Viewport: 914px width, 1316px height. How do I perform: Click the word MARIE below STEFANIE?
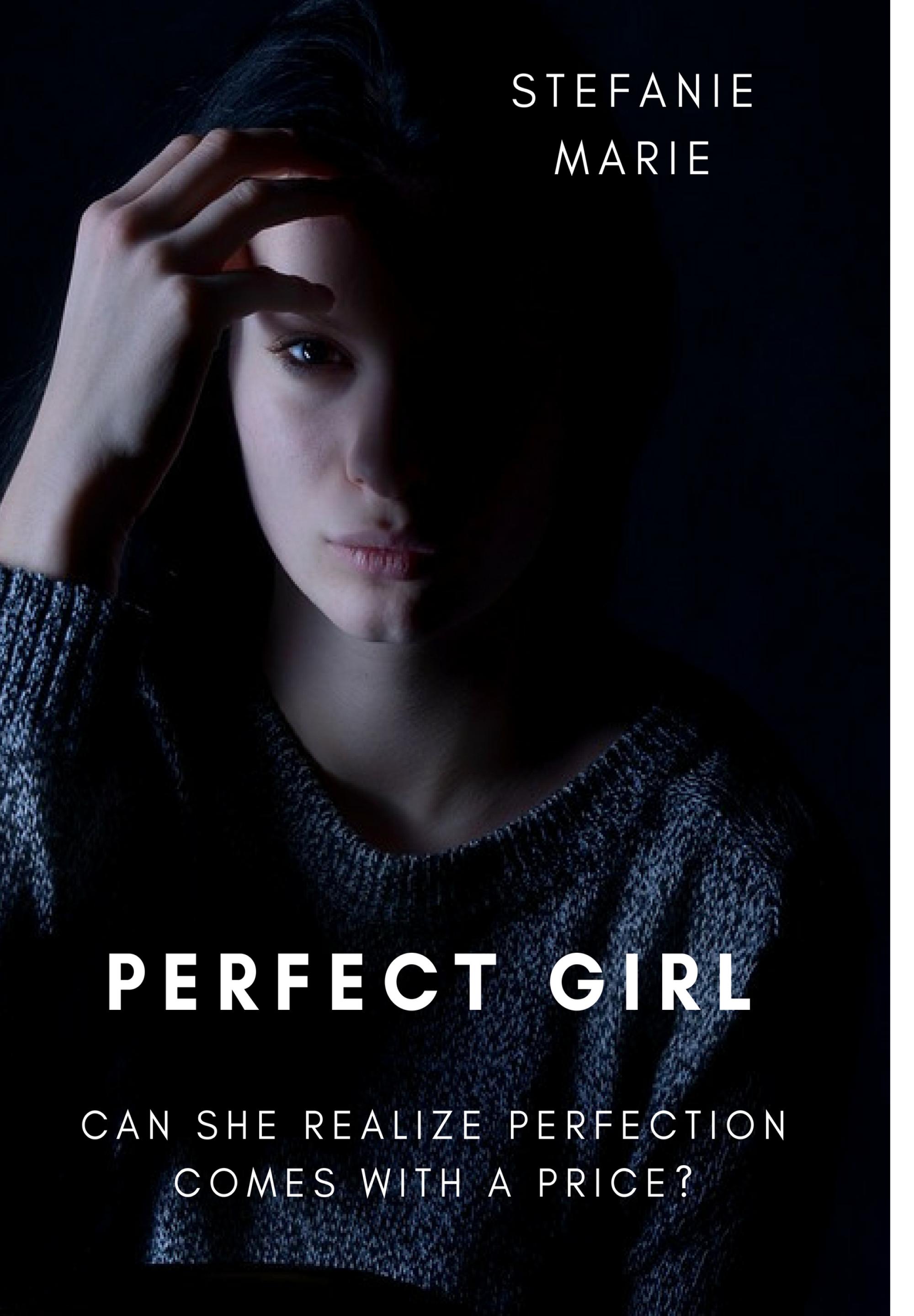(633, 158)
